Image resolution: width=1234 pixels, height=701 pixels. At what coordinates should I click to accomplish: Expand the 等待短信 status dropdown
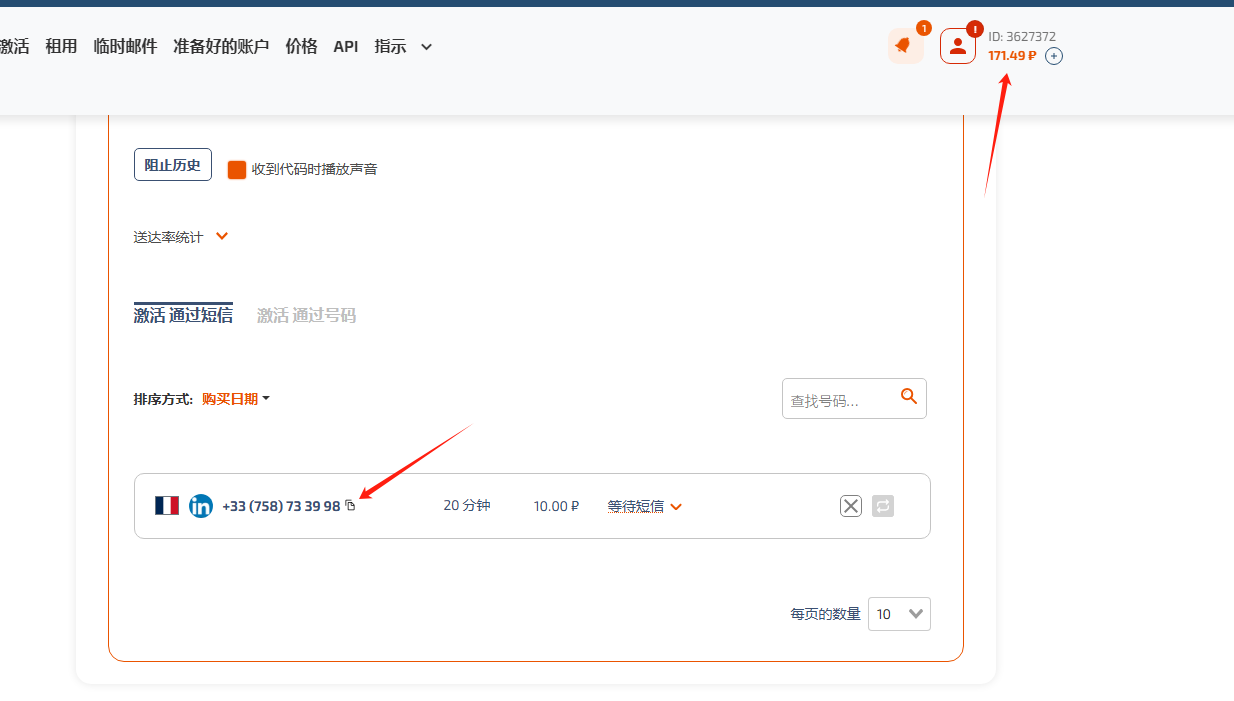click(645, 506)
